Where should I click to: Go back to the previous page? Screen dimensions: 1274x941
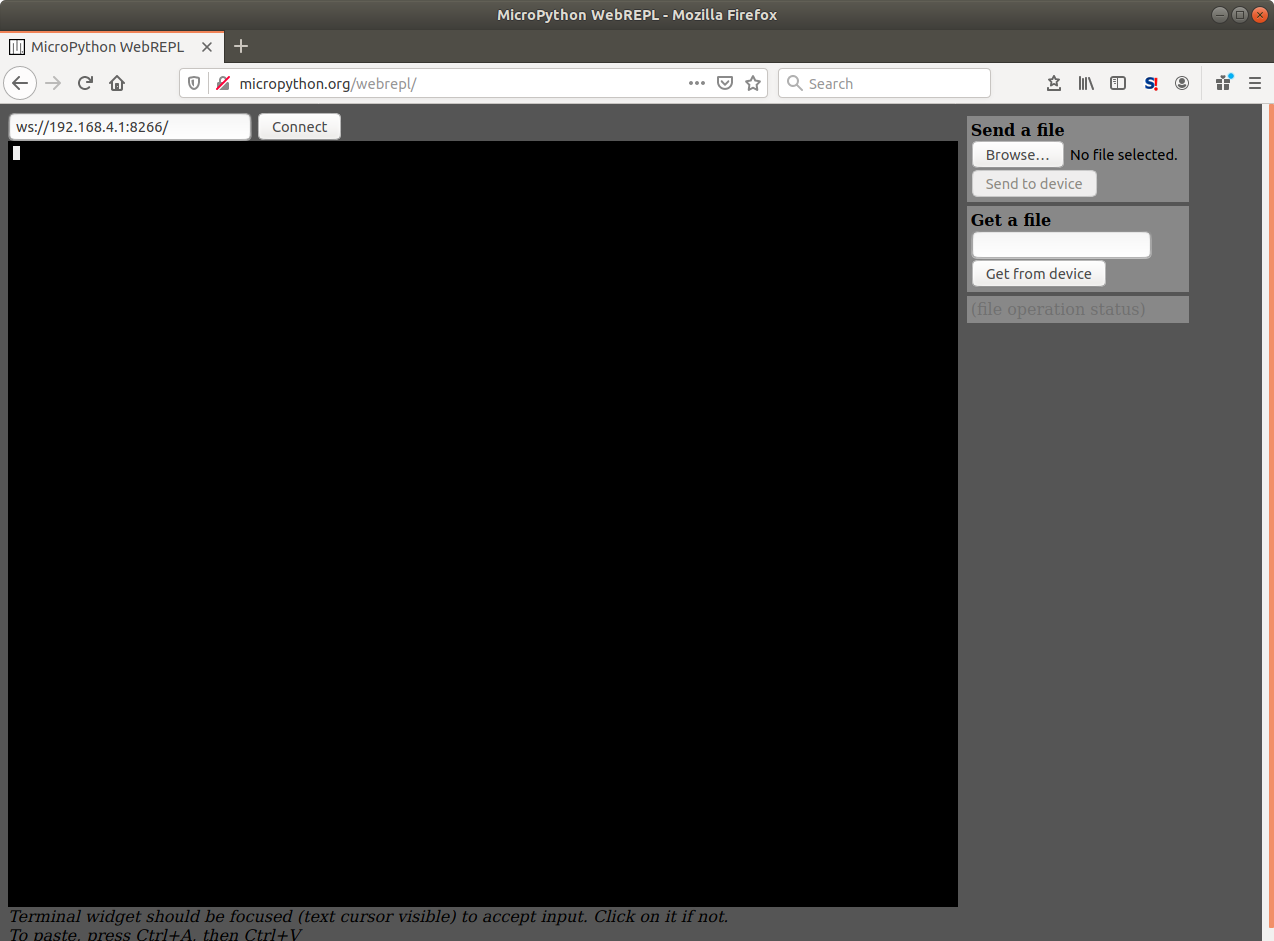click(20, 83)
